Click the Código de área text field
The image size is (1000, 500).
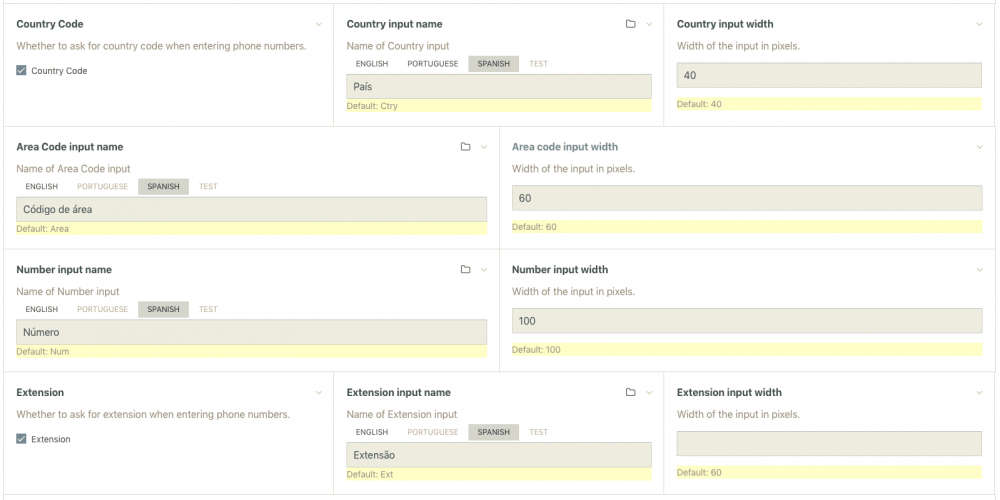(251, 210)
